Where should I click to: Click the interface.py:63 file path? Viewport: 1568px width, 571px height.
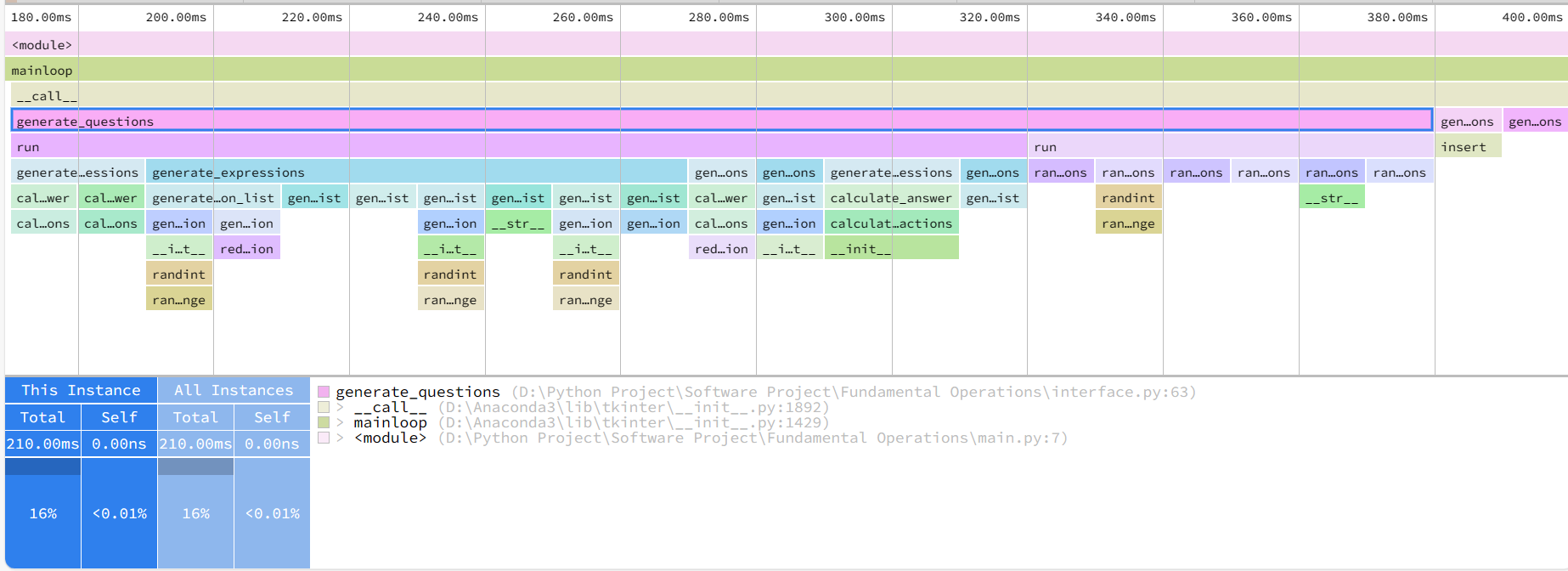click(x=854, y=392)
